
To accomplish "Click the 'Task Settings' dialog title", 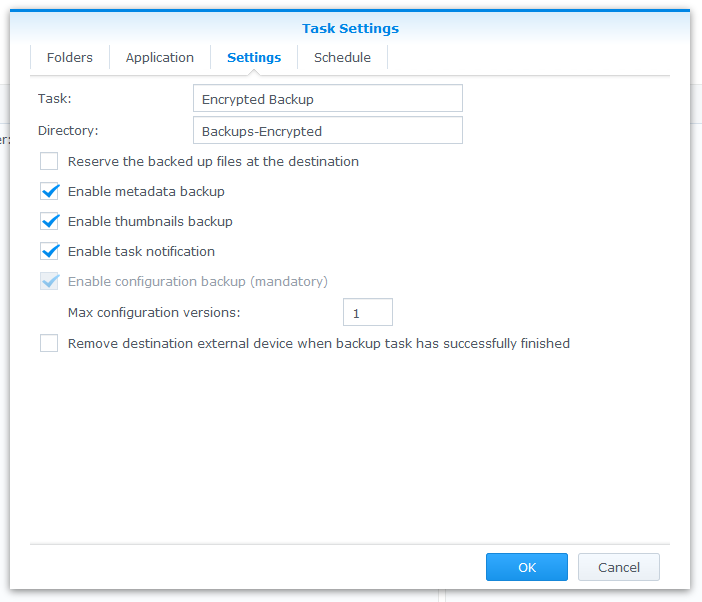I will coord(350,29).
